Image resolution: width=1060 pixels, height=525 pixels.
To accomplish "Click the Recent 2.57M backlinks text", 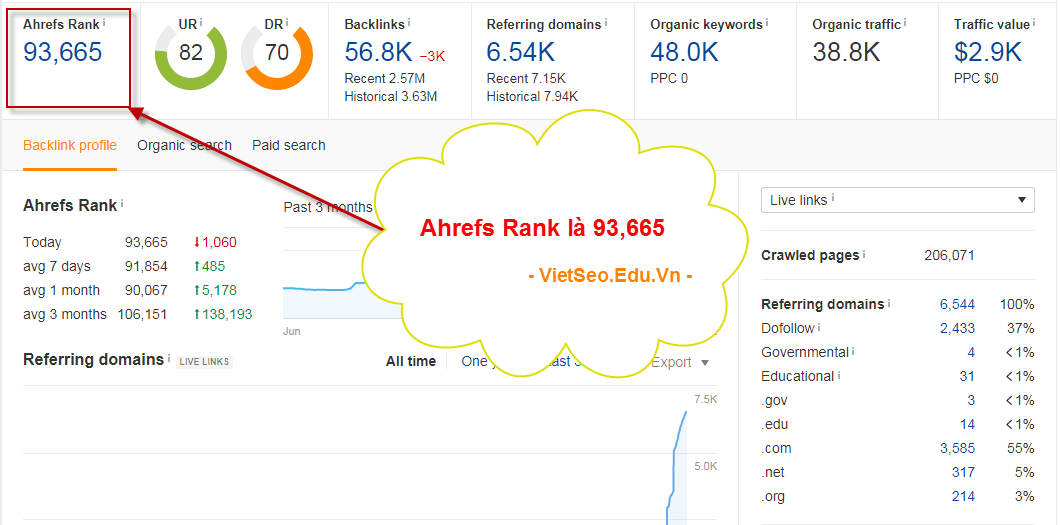I will [x=385, y=78].
